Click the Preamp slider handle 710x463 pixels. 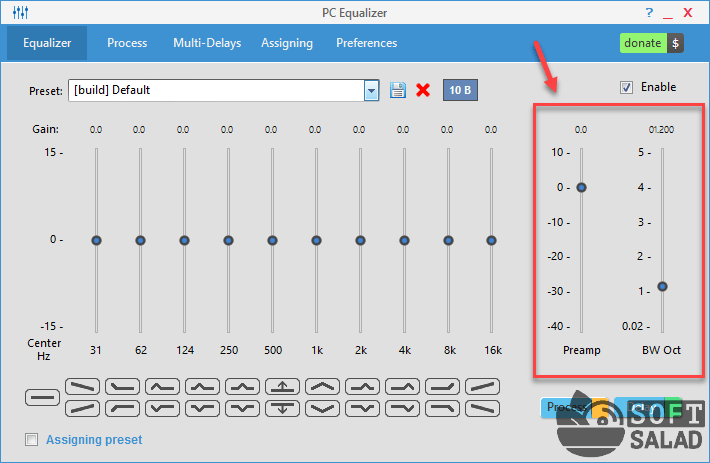pos(581,187)
